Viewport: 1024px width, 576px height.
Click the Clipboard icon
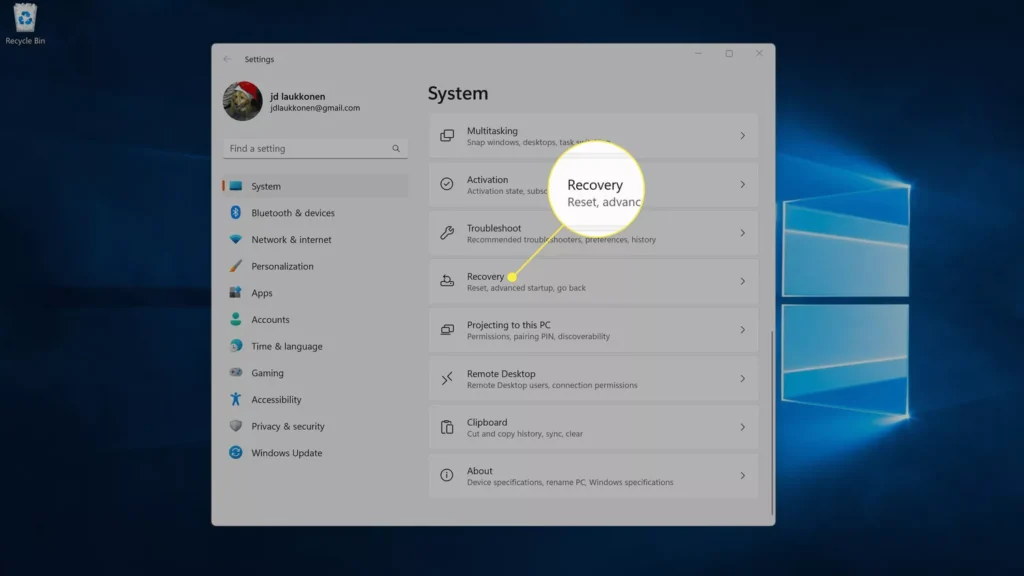coord(447,427)
